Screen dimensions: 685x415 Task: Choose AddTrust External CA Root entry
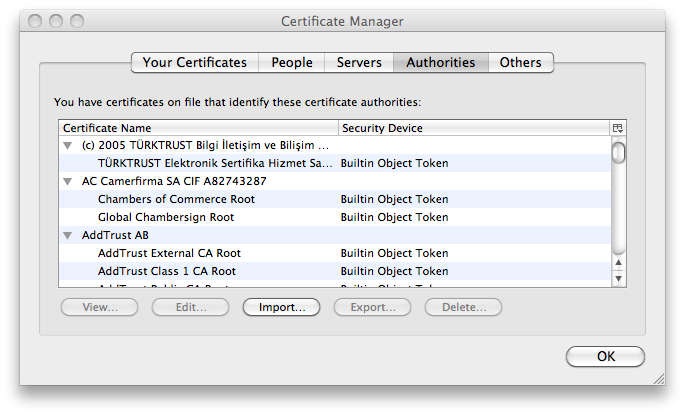169,253
